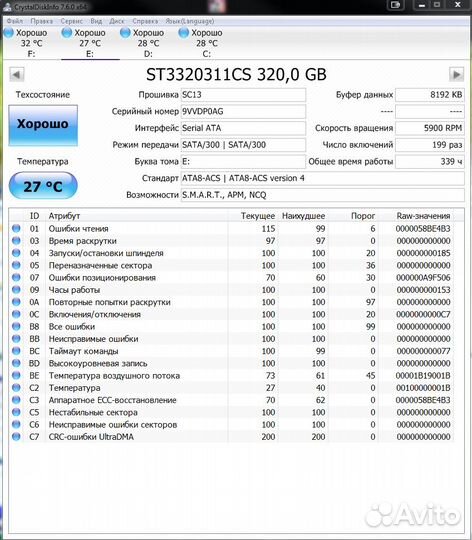472x540 pixels.
Task: Open the Язык(Language) menu
Action: pyautogui.click(x=190, y=21)
